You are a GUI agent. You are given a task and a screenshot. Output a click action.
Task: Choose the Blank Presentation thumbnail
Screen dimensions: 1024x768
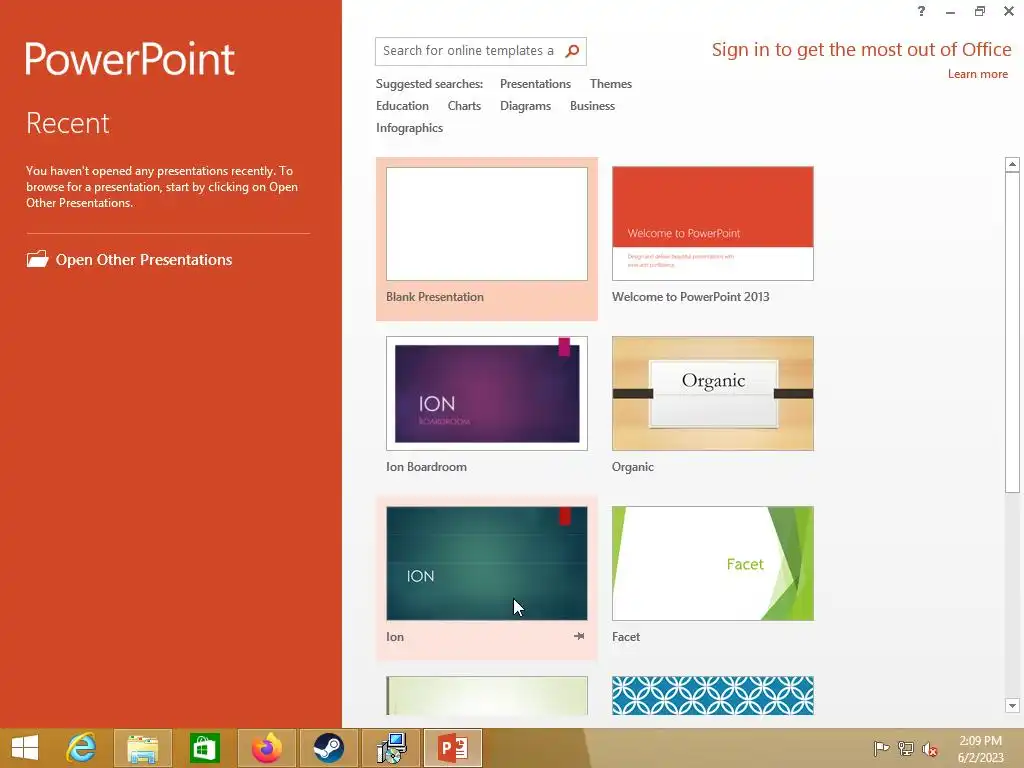point(487,224)
